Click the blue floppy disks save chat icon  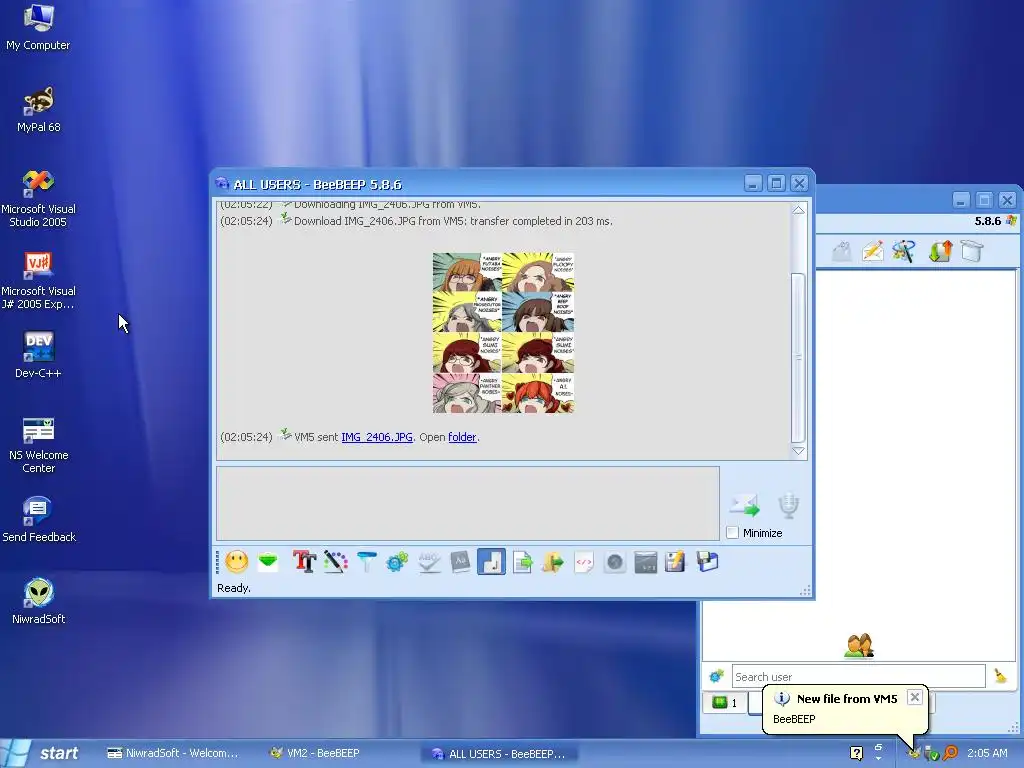click(x=707, y=562)
